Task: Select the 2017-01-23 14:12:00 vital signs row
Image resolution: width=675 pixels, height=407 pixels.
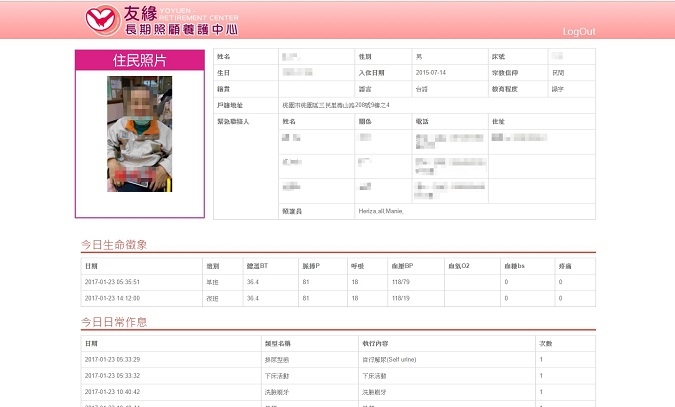Action: tap(112, 298)
